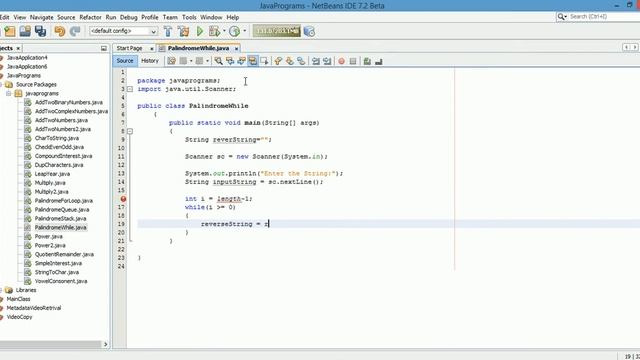This screenshot has height=360, width=640.
Task: Click the Projects panel horizontal scrollbar
Action: pyautogui.click(x=51, y=344)
